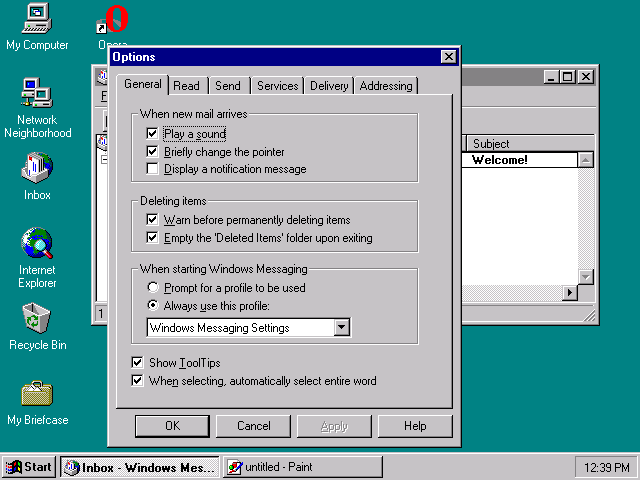Close the Options dialog
640x480 pixels.
449,57
